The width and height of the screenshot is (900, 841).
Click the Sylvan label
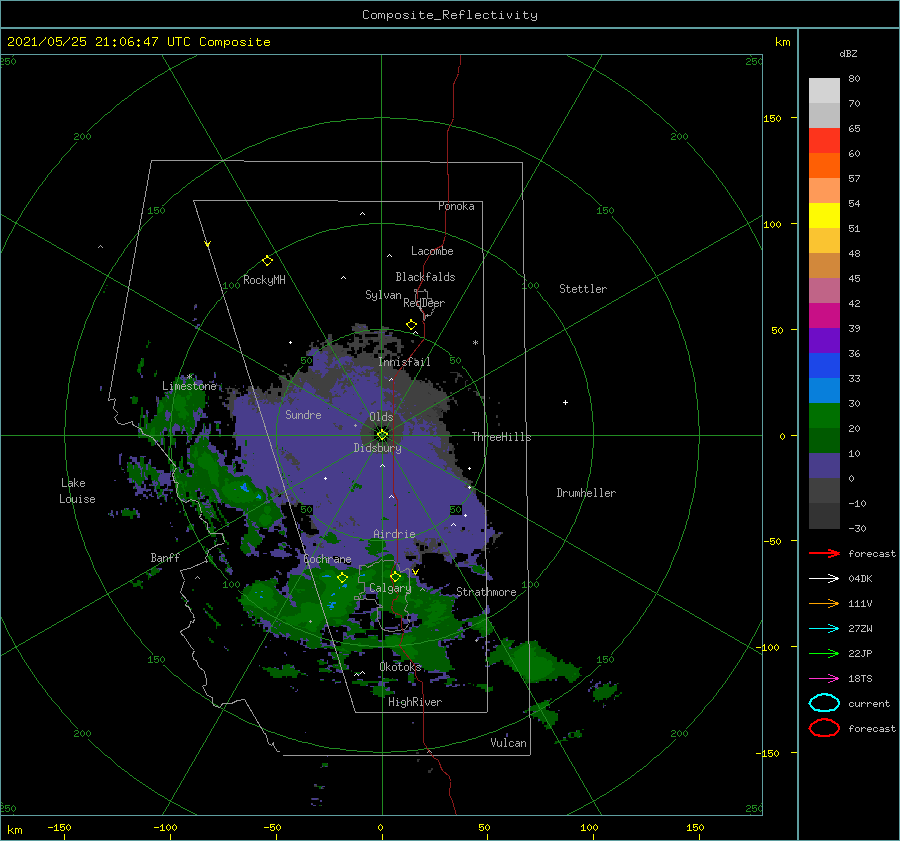[383, 295]
